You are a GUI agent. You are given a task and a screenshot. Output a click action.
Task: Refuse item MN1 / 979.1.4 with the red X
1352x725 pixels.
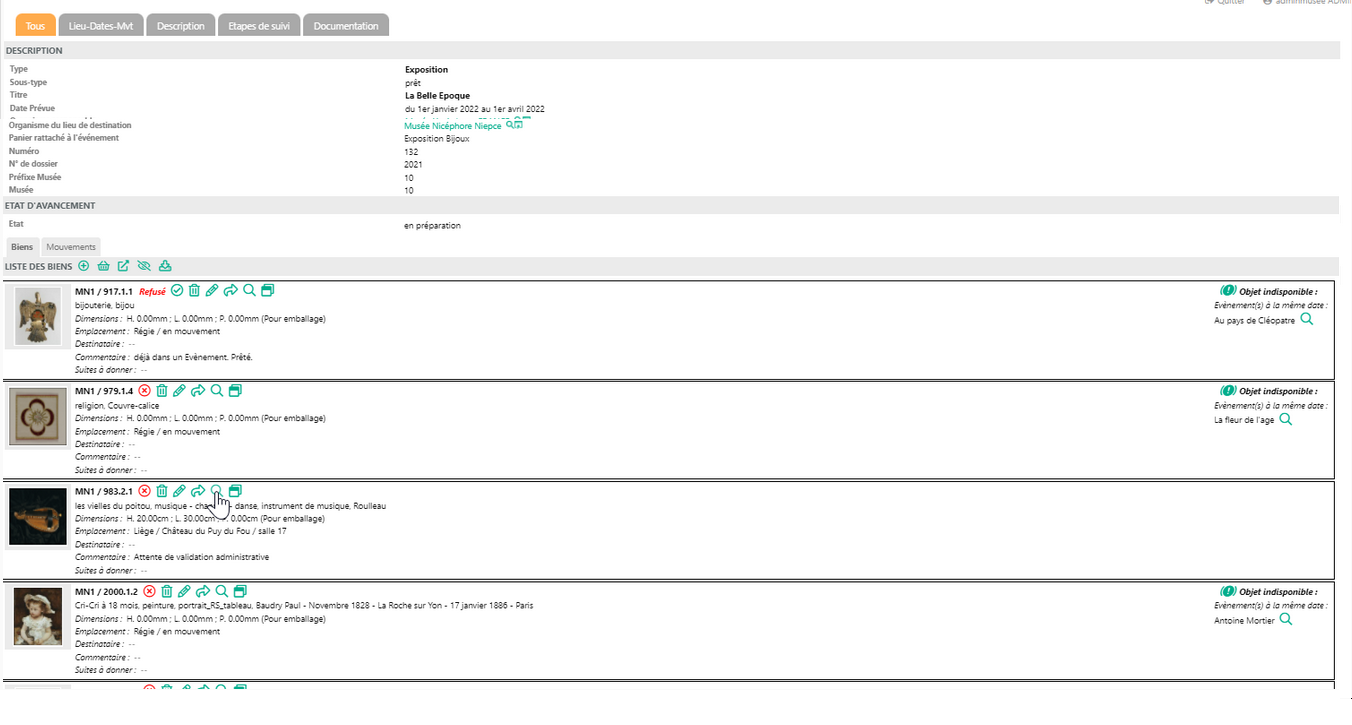(144, 390)
